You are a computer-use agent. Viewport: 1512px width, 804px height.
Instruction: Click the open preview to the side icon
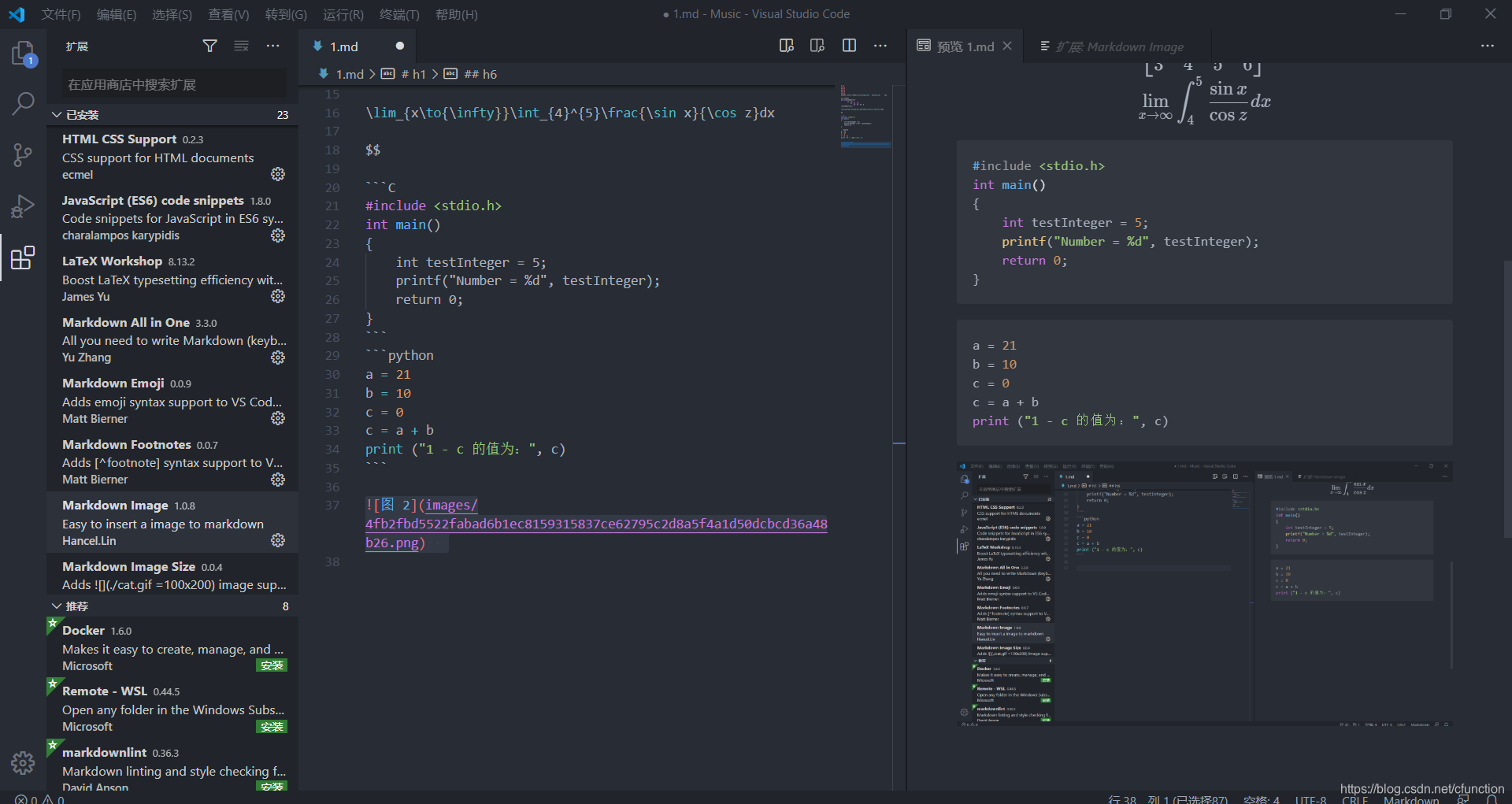click(817, 46)
